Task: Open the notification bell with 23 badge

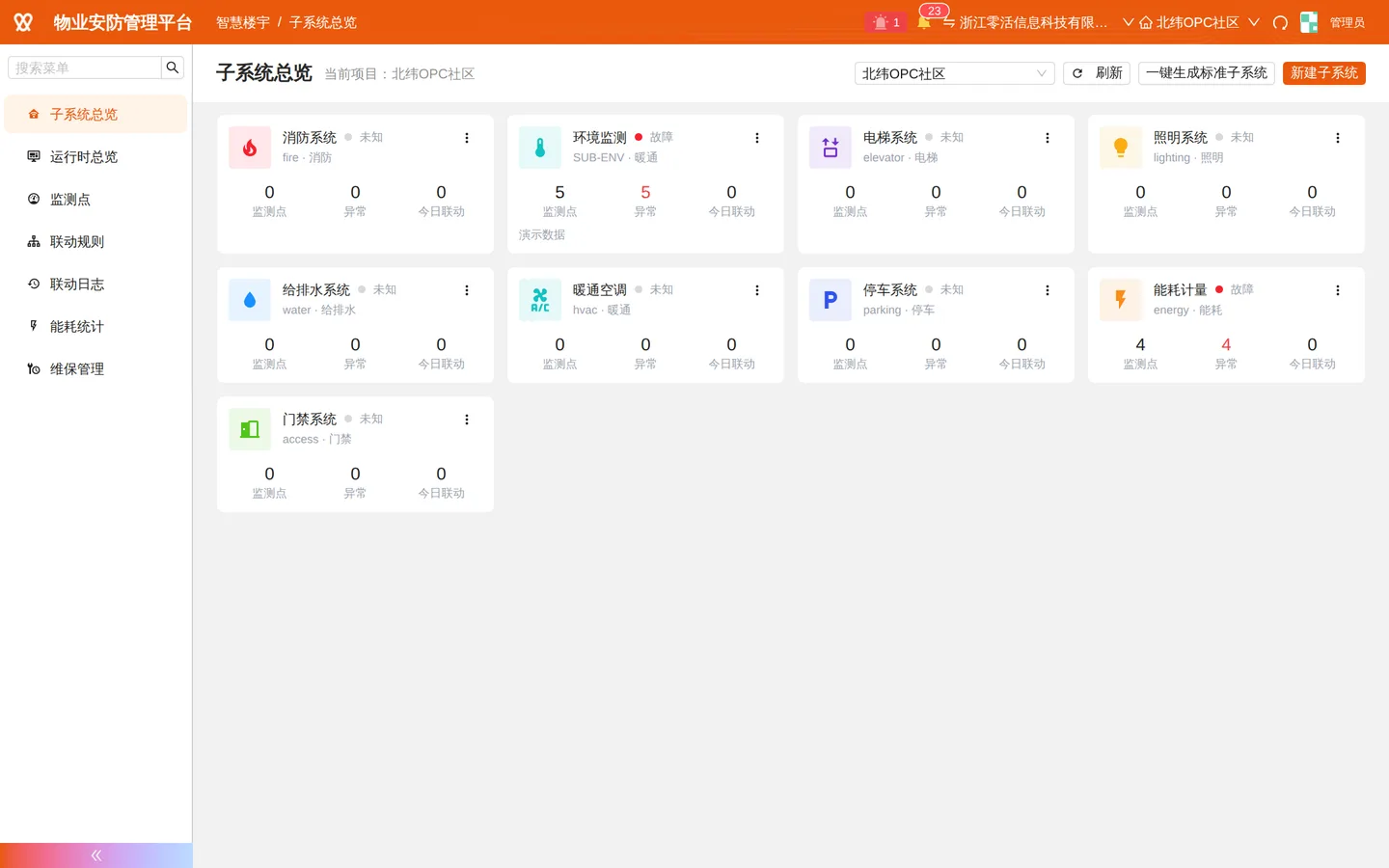Action: pyautogui.click(x=924, y=22)
